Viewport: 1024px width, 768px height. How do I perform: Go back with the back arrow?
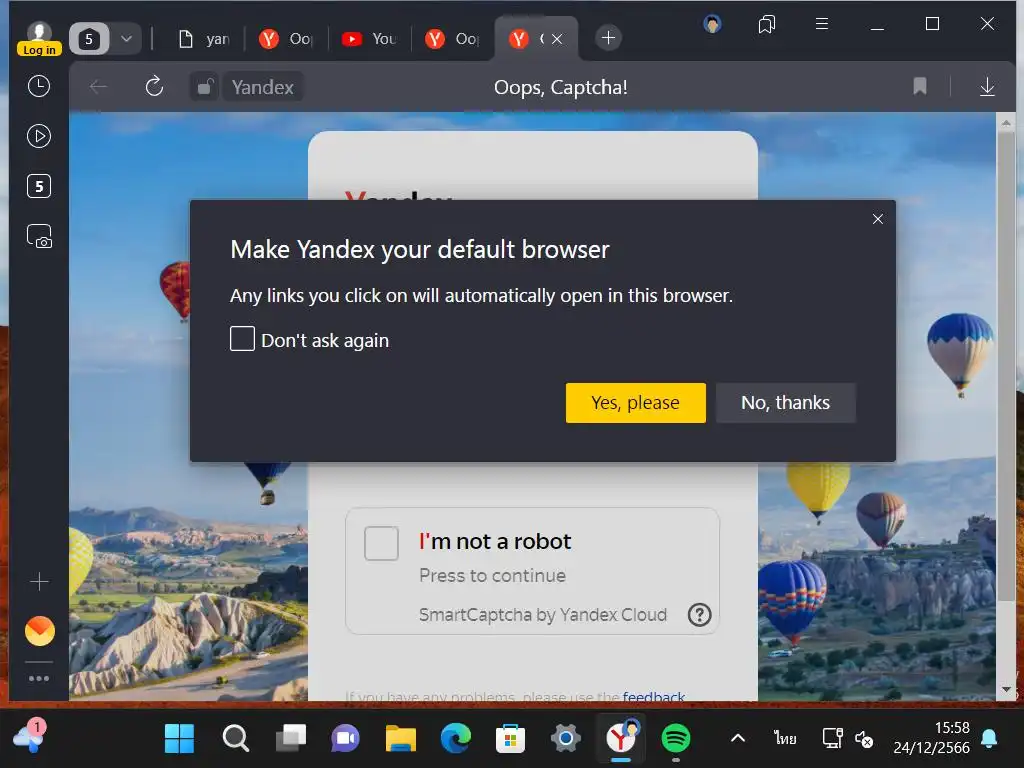click(x=99, y=86)
